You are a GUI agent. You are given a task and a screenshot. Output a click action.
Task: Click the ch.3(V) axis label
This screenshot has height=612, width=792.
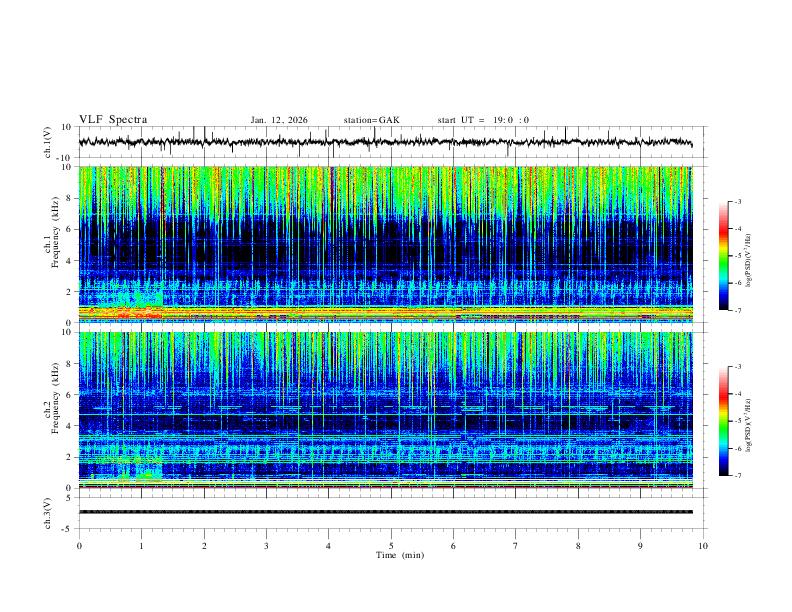[x=48, y=514]
